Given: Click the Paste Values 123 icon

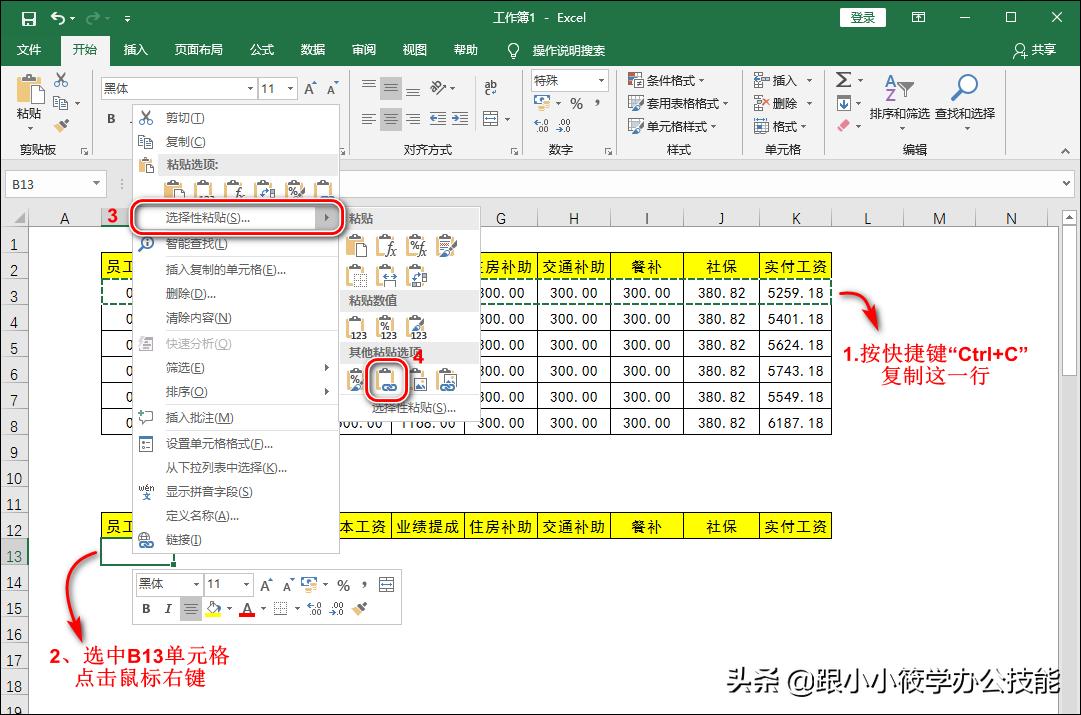Looking at the screenshot, I should [x=355, y=325].
